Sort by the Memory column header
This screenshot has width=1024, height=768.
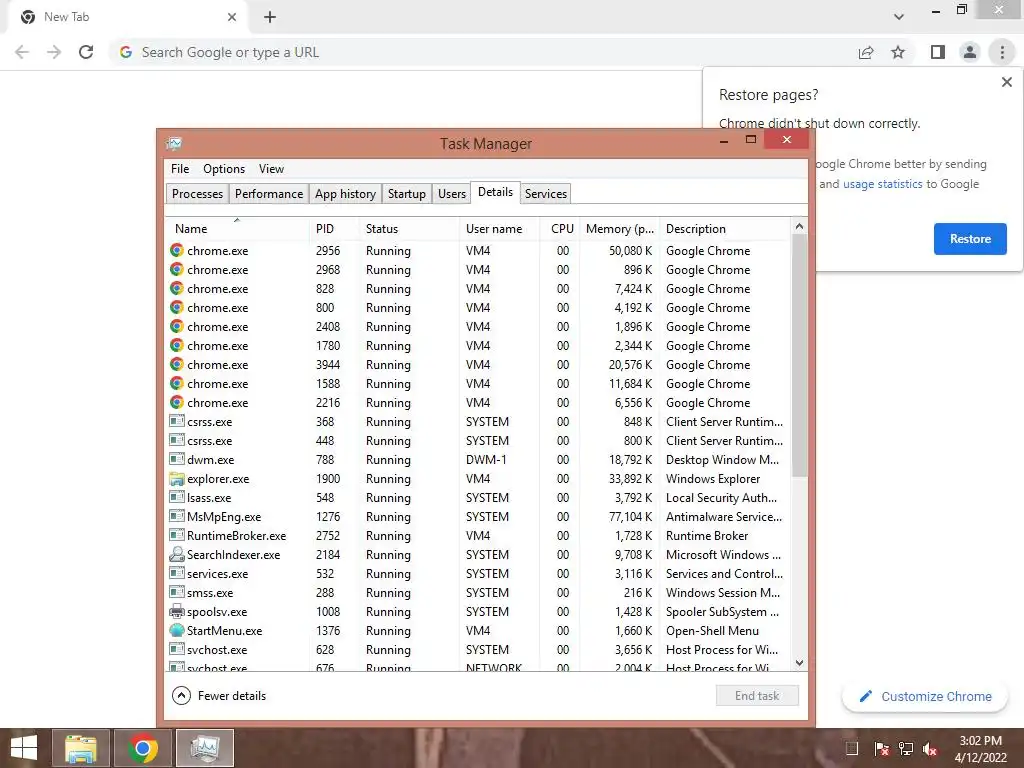pyautogui.click(x=620, y=229)
